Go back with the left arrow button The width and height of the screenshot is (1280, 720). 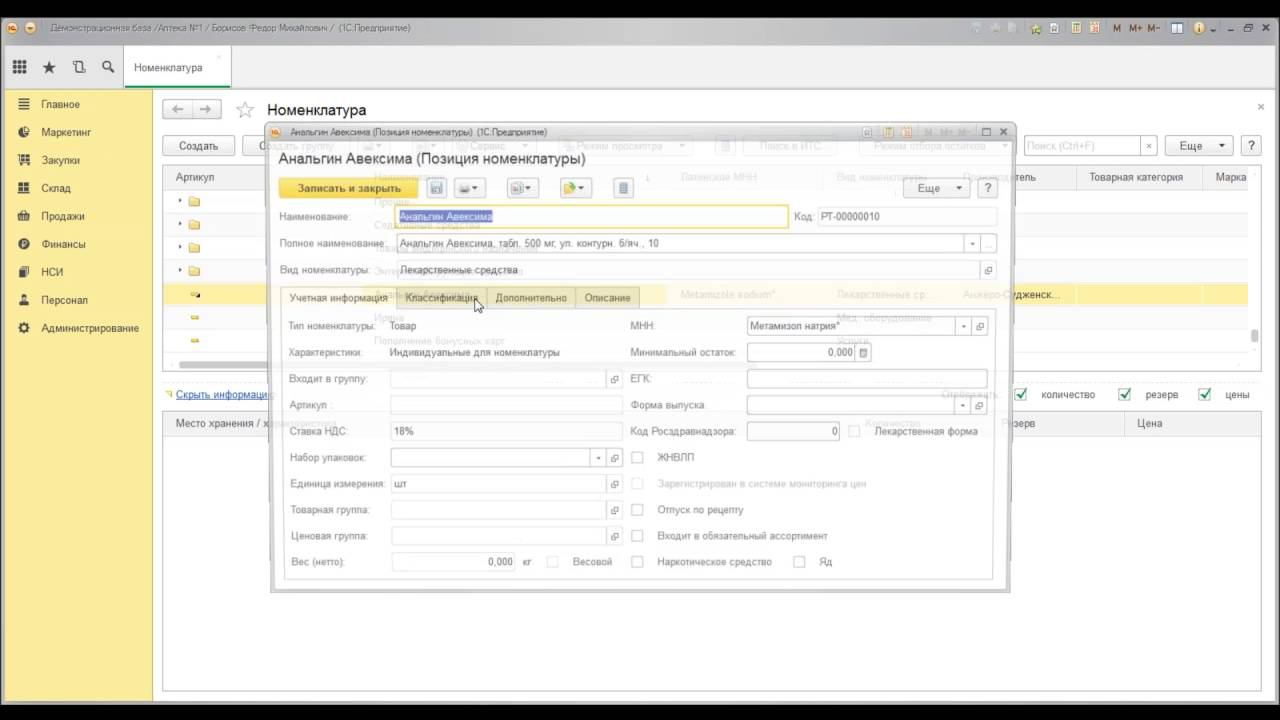[178, 109]
